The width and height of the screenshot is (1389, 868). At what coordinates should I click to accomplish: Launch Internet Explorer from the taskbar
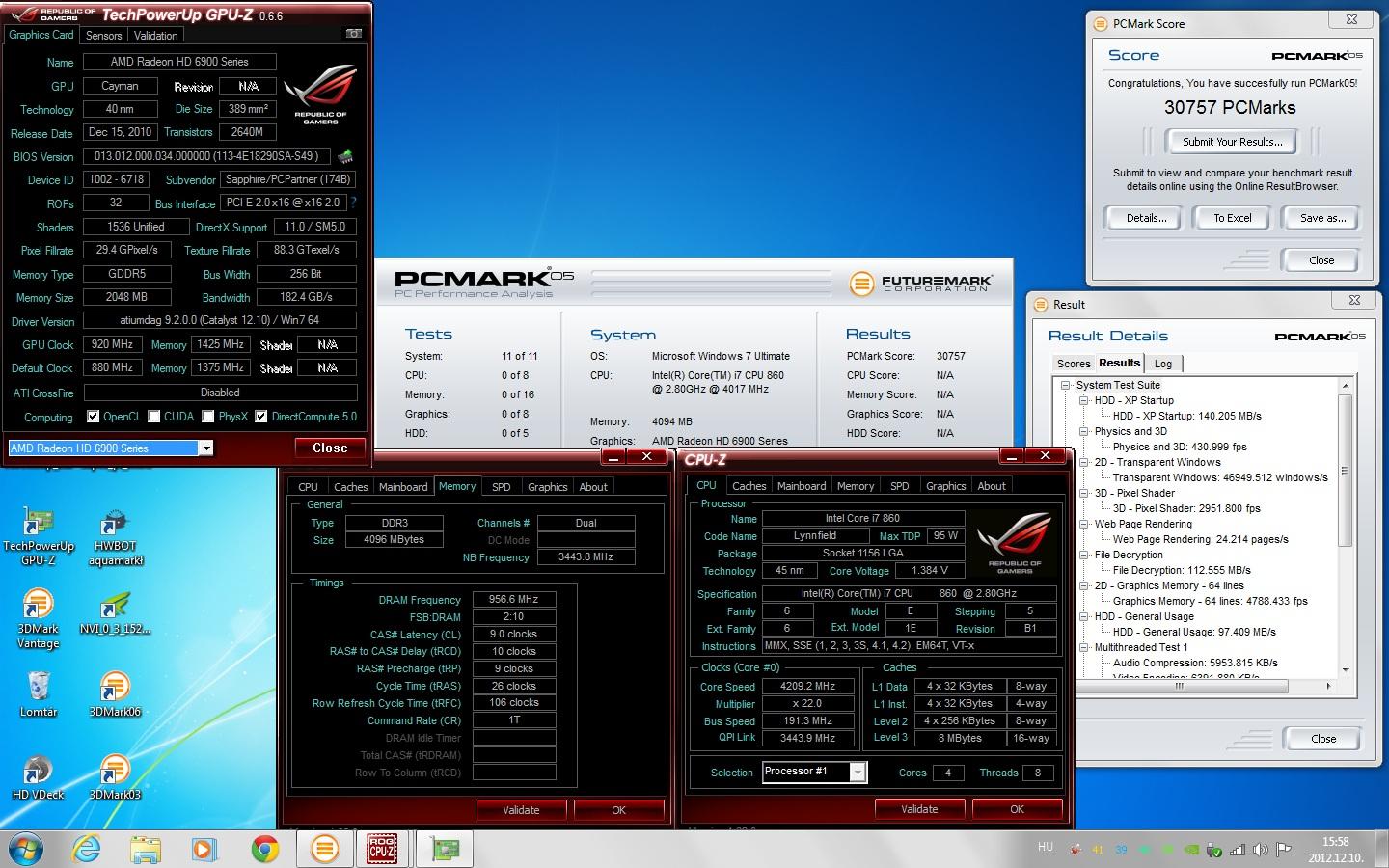point(87,849)
